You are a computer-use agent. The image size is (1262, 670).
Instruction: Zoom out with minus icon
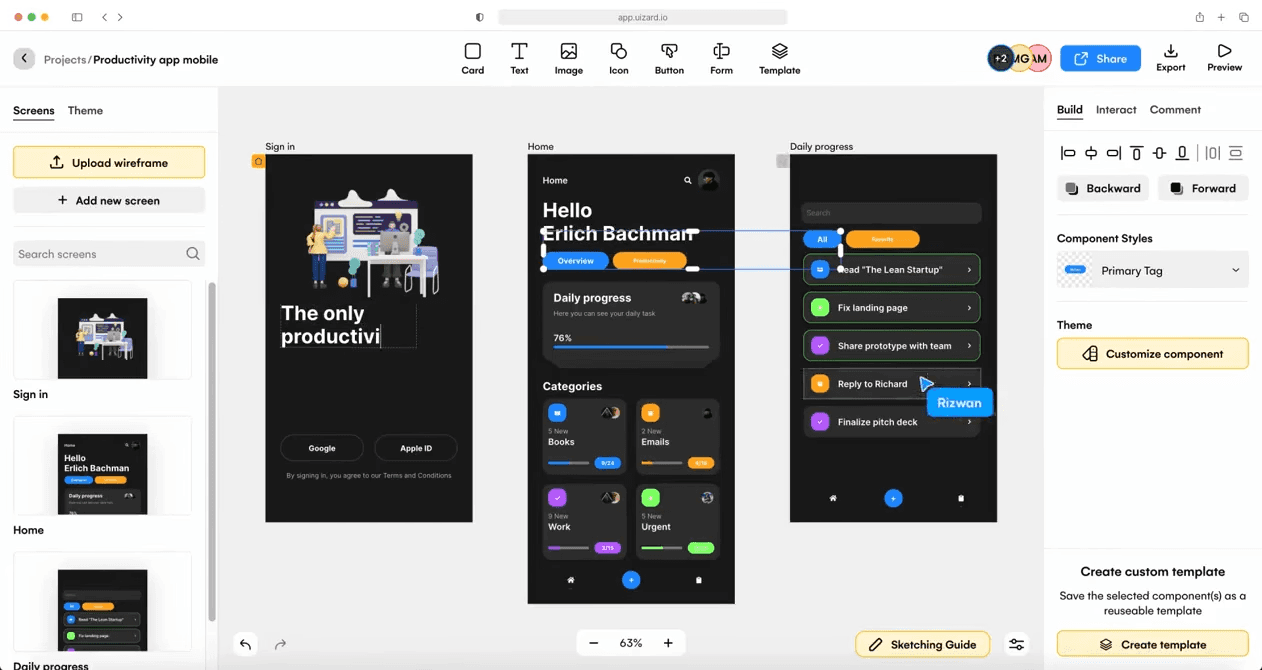593,643
